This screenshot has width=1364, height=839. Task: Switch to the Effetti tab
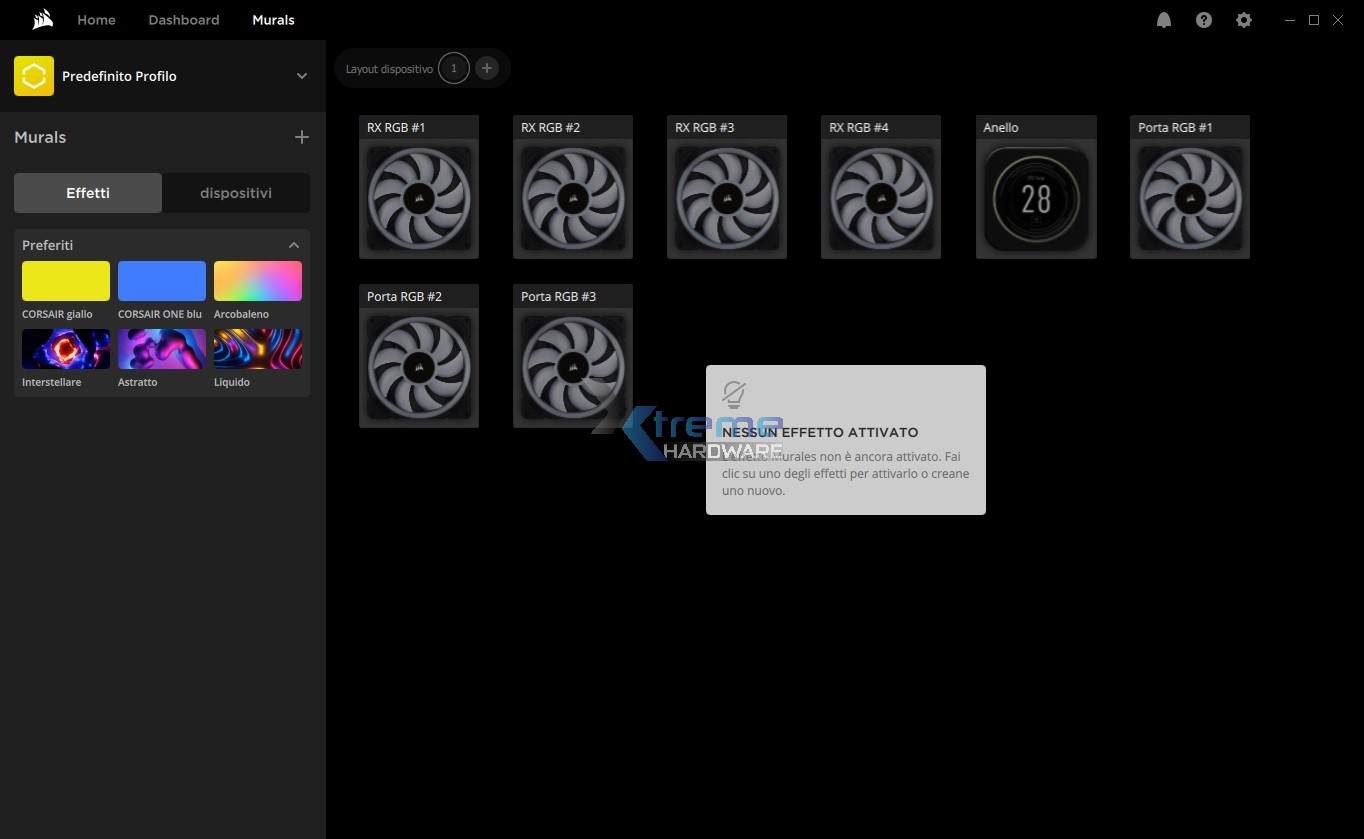88,193
